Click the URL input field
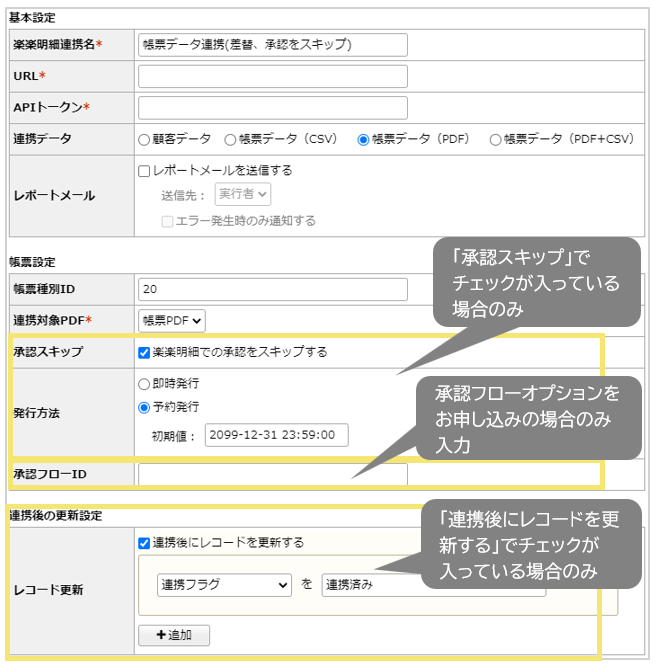The image size is (657, 664). pos(272,76)
